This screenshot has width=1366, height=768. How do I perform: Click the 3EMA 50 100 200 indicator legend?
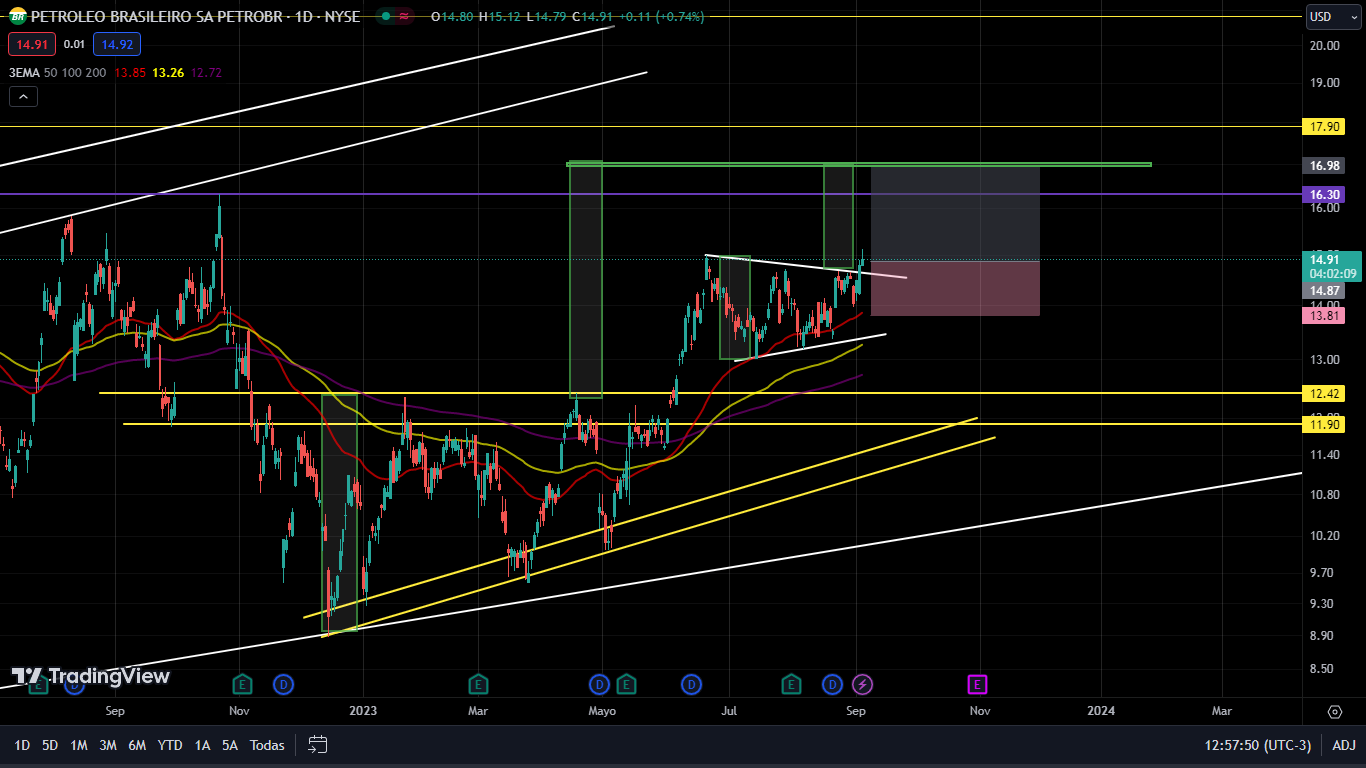[x=57, y=72]
